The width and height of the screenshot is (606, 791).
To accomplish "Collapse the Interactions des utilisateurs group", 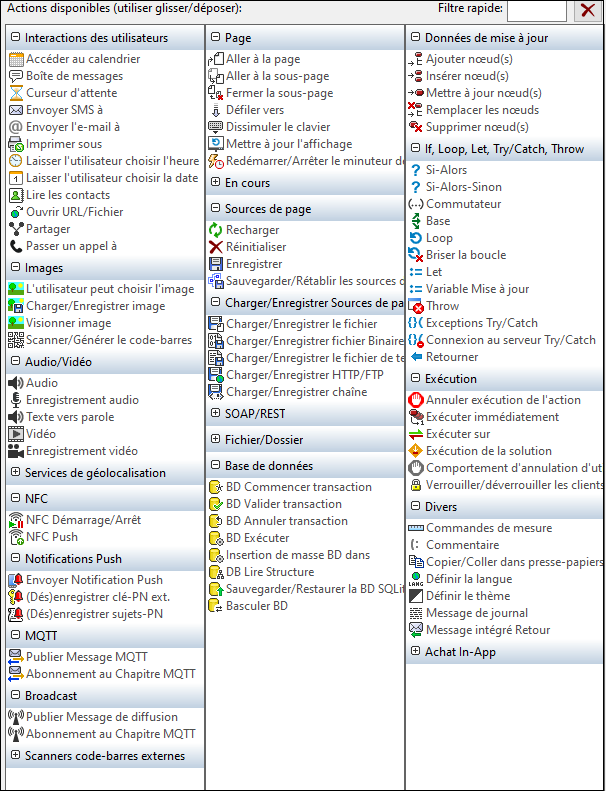I will point(16,38).
